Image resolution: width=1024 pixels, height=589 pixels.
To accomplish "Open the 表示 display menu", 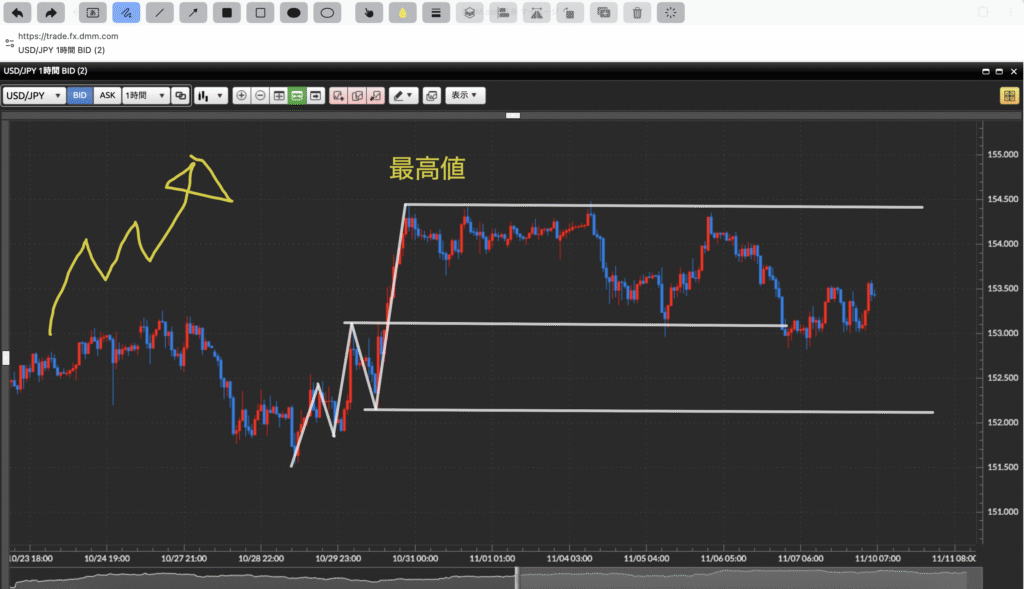I will coord(465,96).
